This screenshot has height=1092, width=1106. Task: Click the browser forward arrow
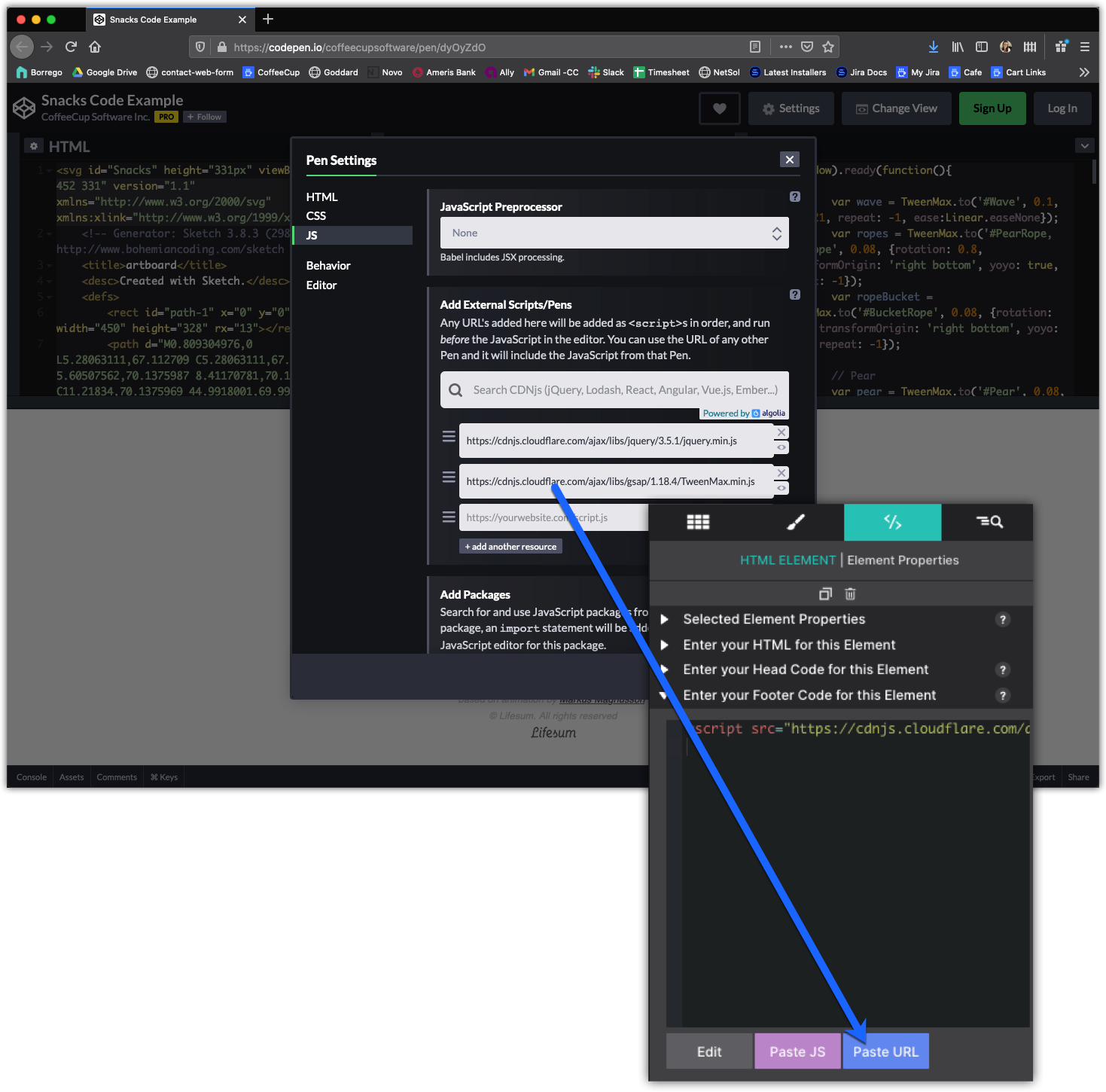(x=47, y=47)
